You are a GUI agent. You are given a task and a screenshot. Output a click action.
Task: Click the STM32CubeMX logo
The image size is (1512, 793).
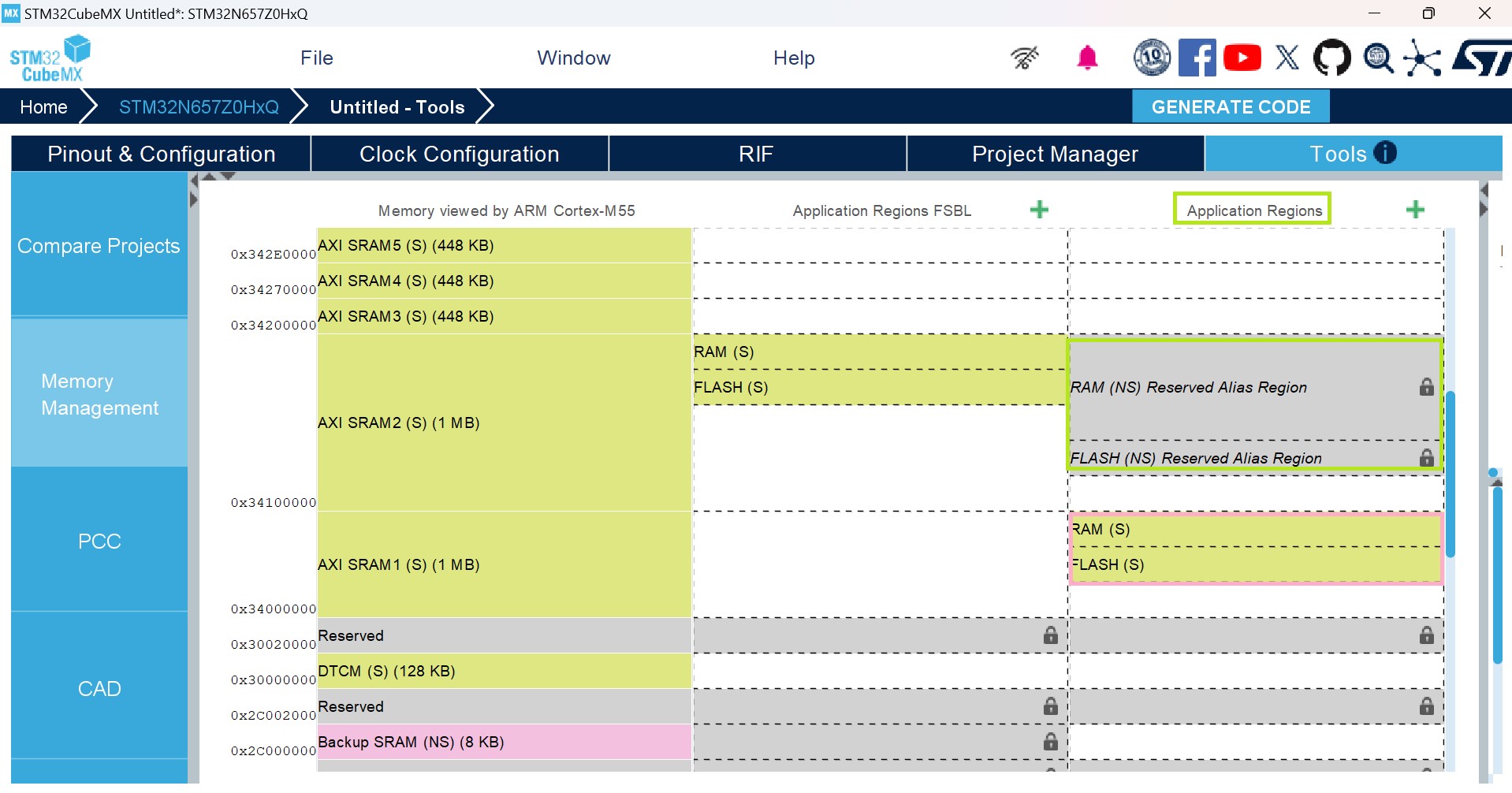pos(50,58)
